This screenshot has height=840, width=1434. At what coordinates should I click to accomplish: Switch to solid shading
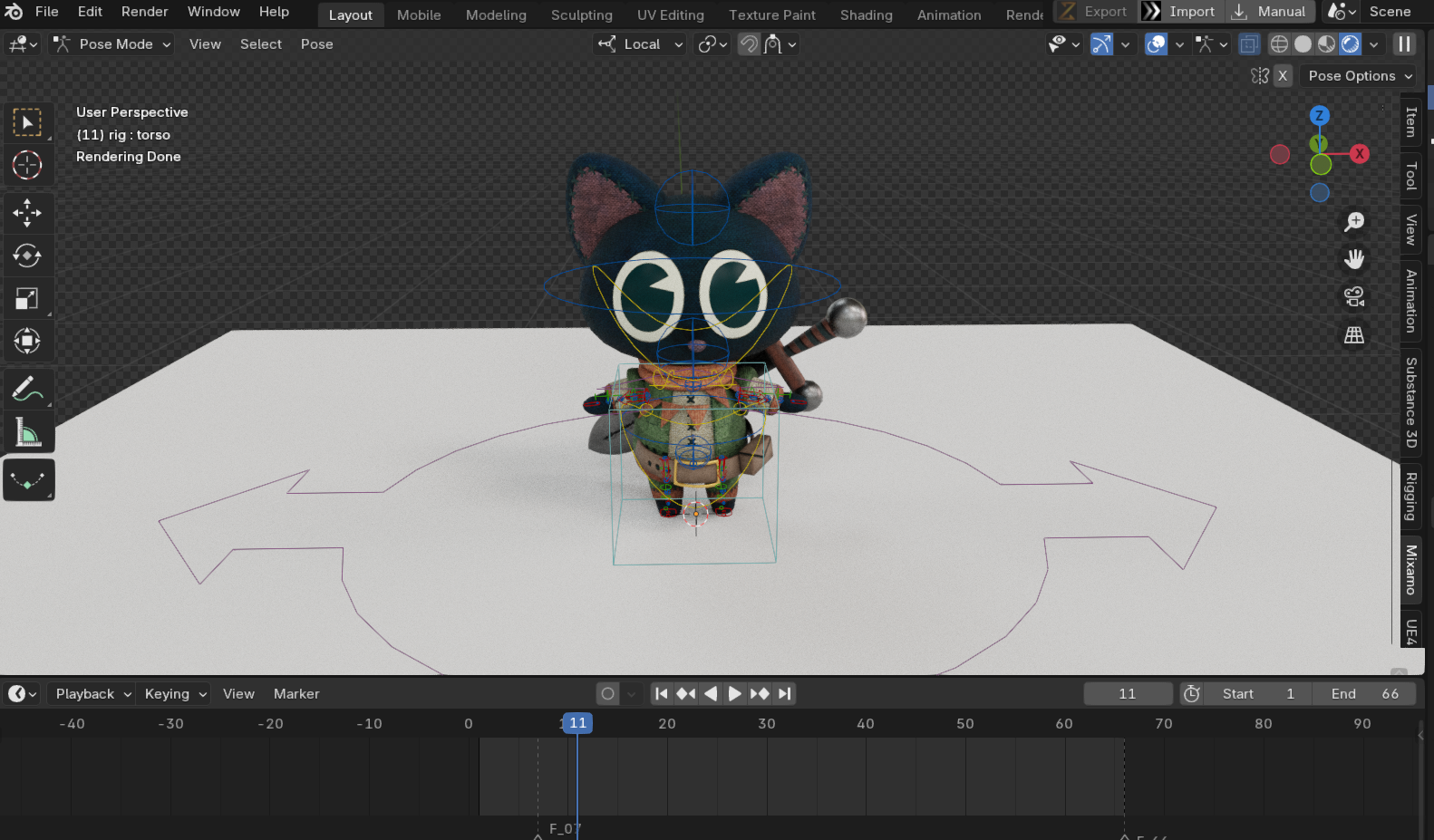(1303, 44)
